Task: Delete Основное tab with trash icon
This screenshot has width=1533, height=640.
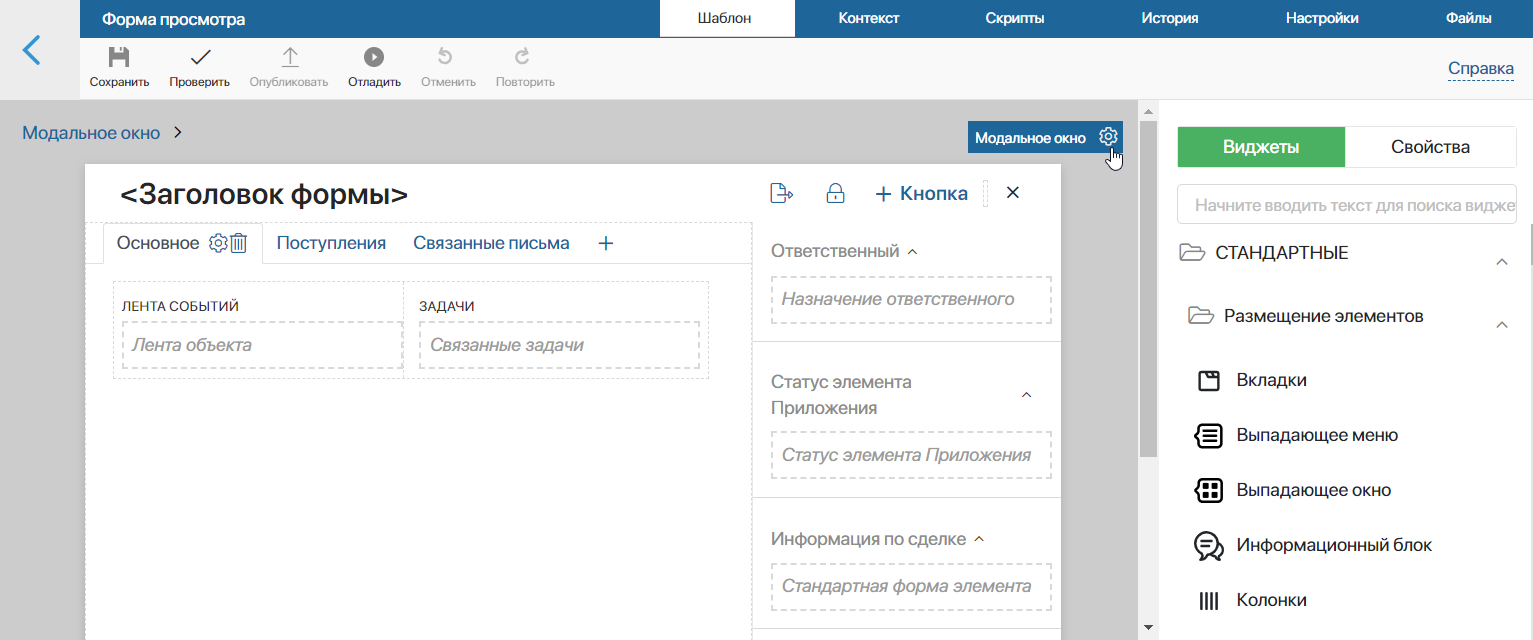Action: [239, 243]
